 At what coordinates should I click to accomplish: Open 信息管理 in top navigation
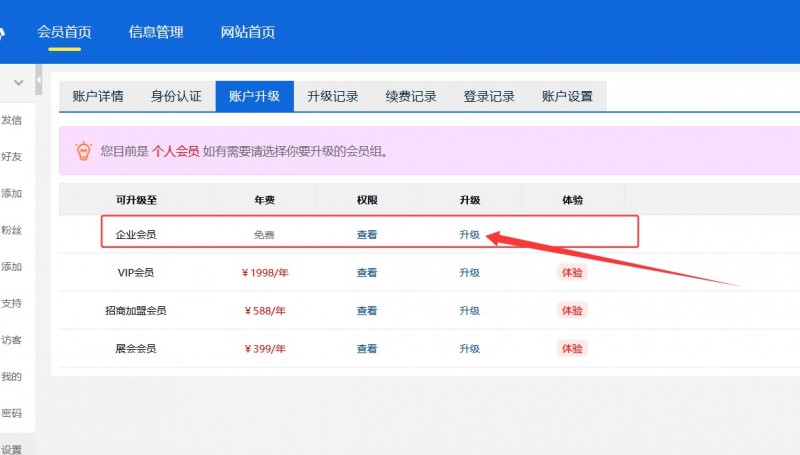click(x=156, y=32)
